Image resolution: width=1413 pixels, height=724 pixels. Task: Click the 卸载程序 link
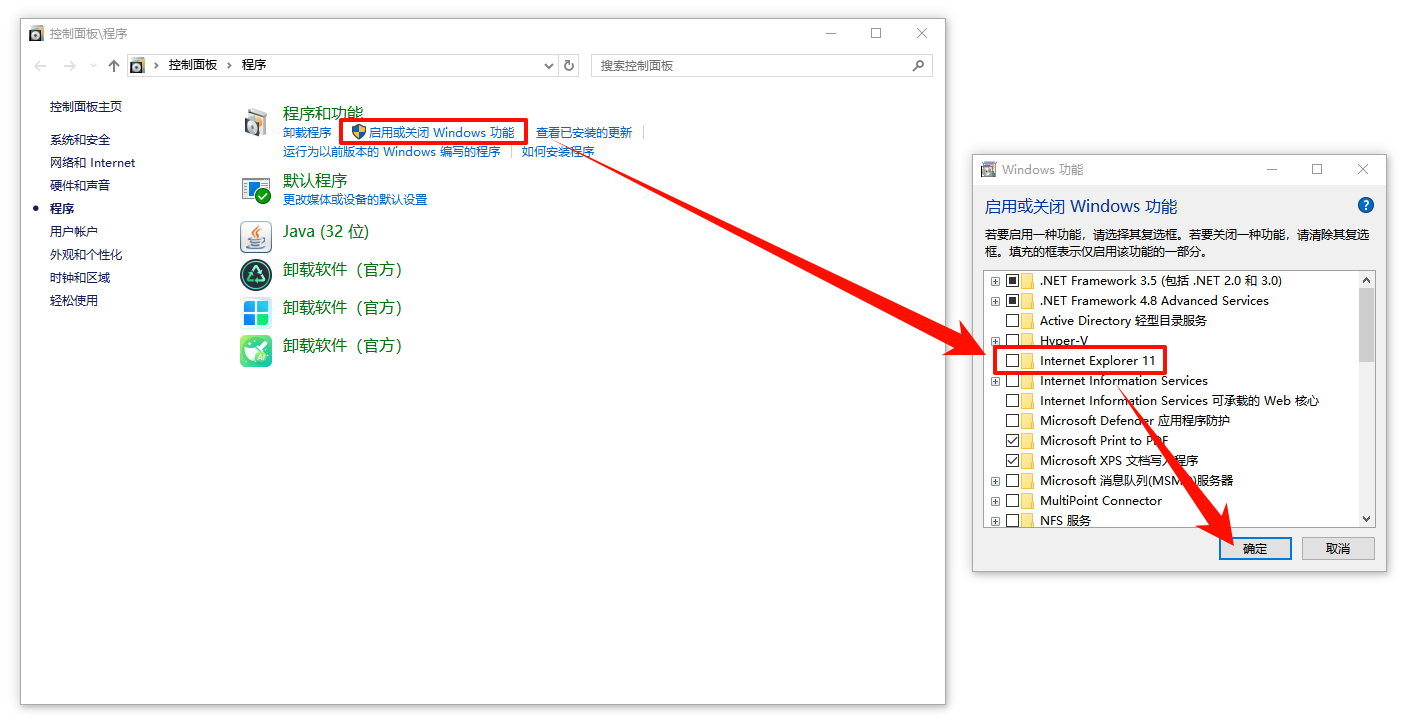(x=307, y=133)
